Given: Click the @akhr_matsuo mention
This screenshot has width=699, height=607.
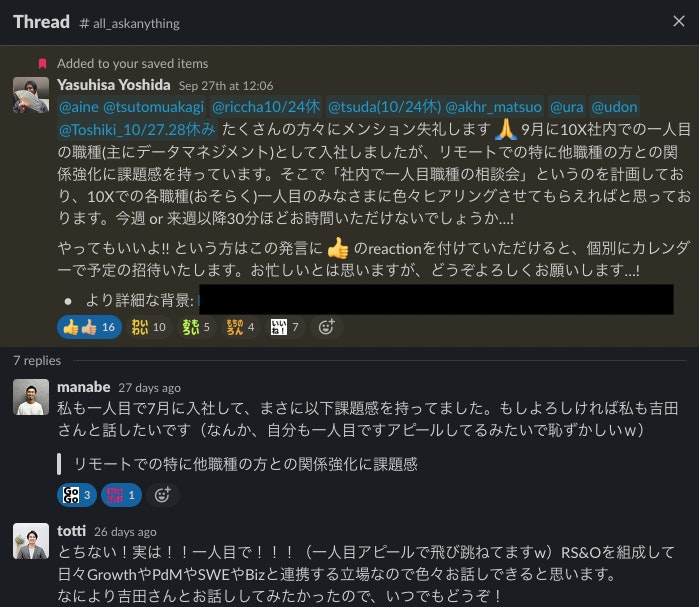Looking at the screenshot, I should [x=493, y=107].
